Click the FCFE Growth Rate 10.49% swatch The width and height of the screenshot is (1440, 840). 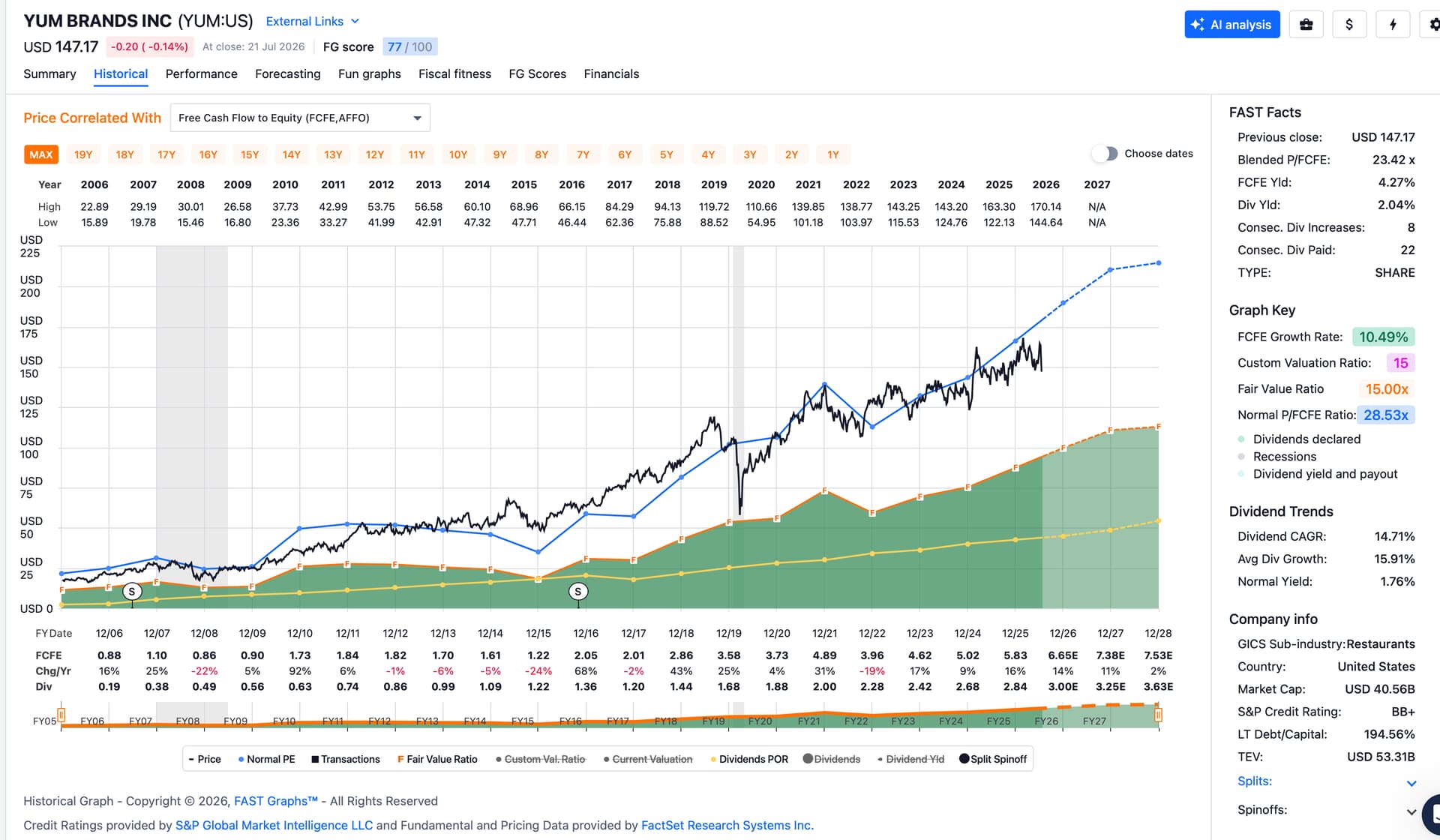coord(1384,337)
